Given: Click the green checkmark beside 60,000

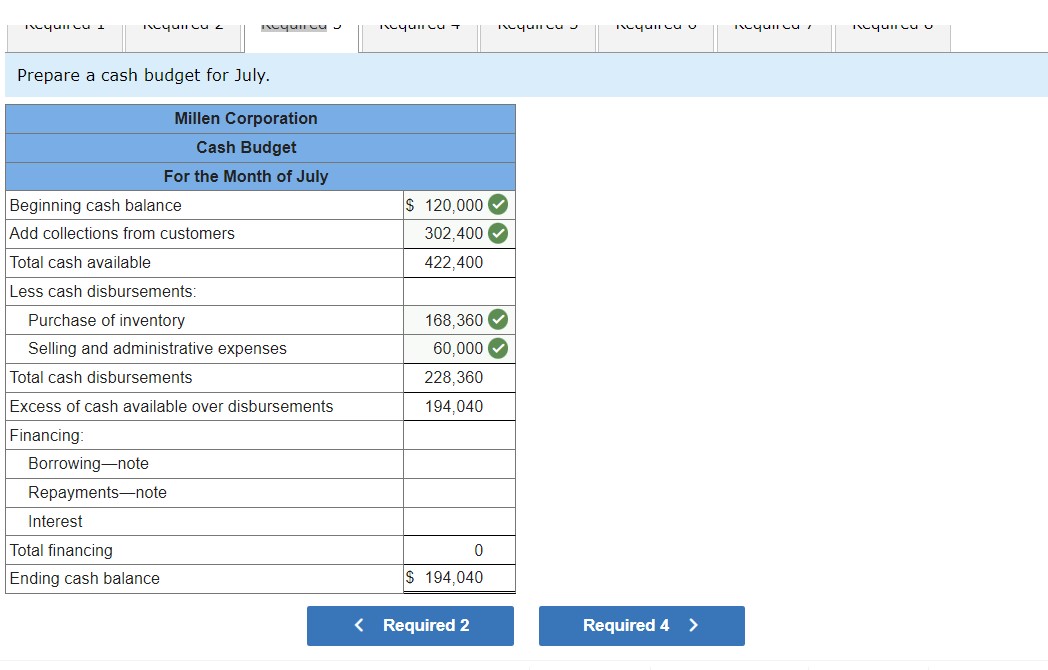Looking at the screenshot, I should (x=498, y=348).
